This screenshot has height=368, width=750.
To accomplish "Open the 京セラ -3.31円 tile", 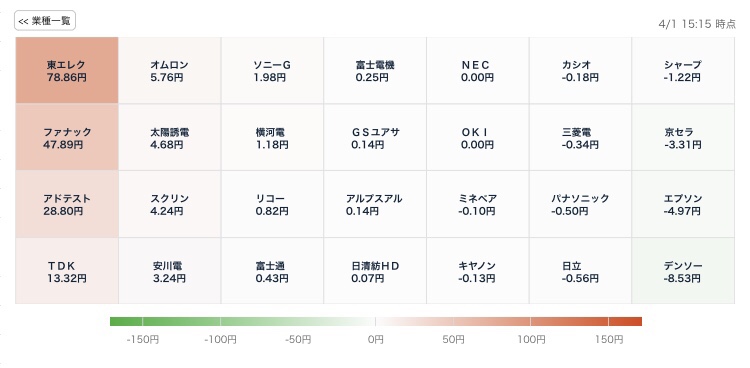I will [x=683, y=137].
